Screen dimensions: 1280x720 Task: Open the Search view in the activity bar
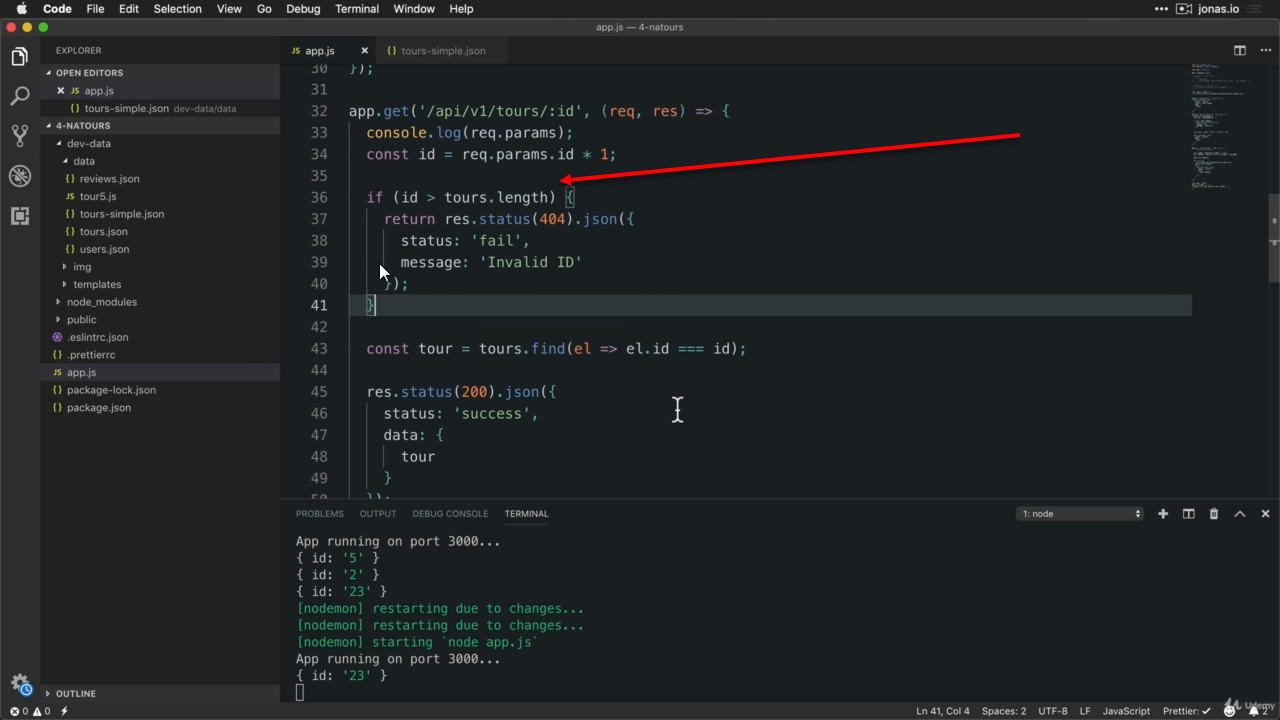[19, 96]
